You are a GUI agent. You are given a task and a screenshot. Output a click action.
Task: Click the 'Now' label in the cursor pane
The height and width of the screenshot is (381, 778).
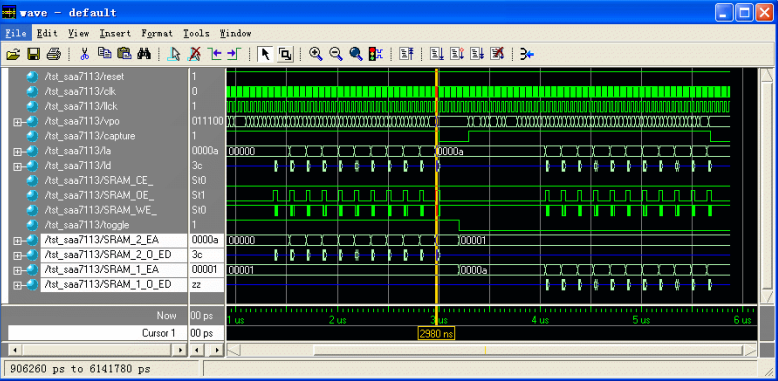click(x=166, y=316)
